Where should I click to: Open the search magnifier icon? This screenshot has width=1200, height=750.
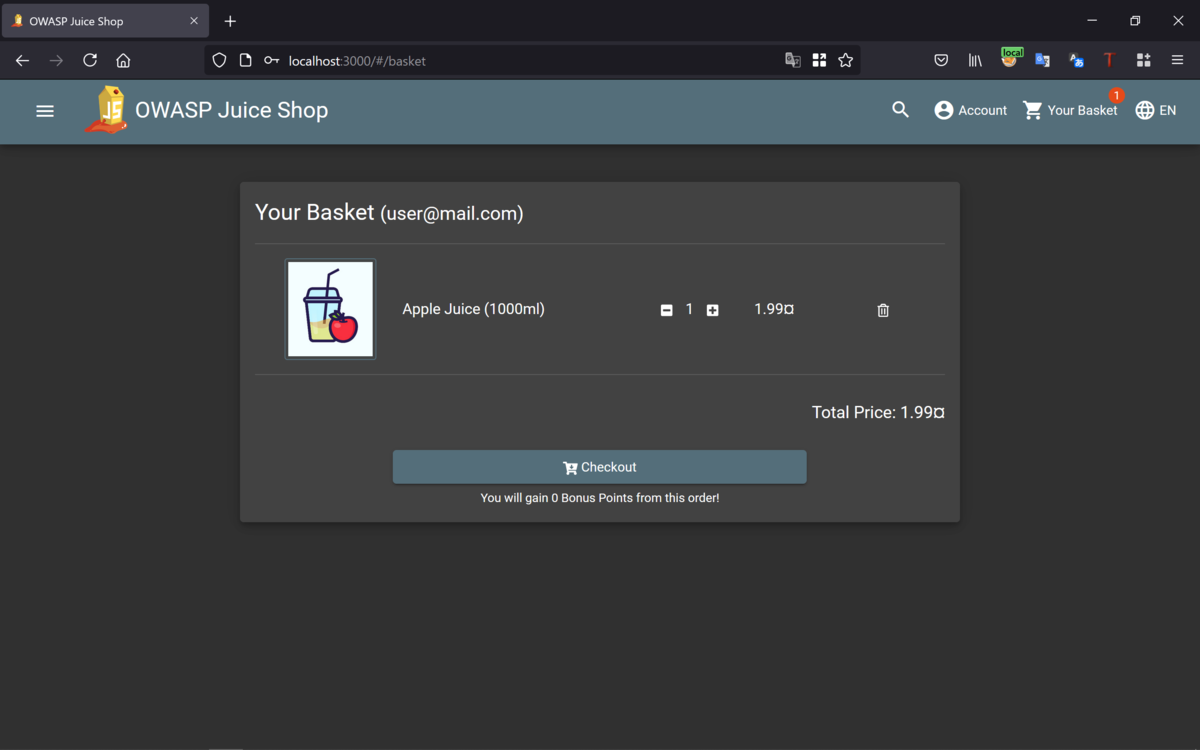[x=900, y=110]
